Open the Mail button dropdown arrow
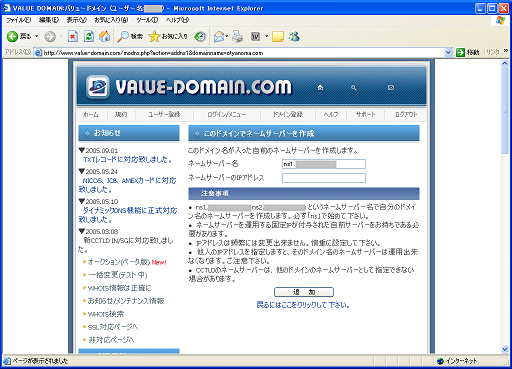The image size is (512, 369). 227,36
